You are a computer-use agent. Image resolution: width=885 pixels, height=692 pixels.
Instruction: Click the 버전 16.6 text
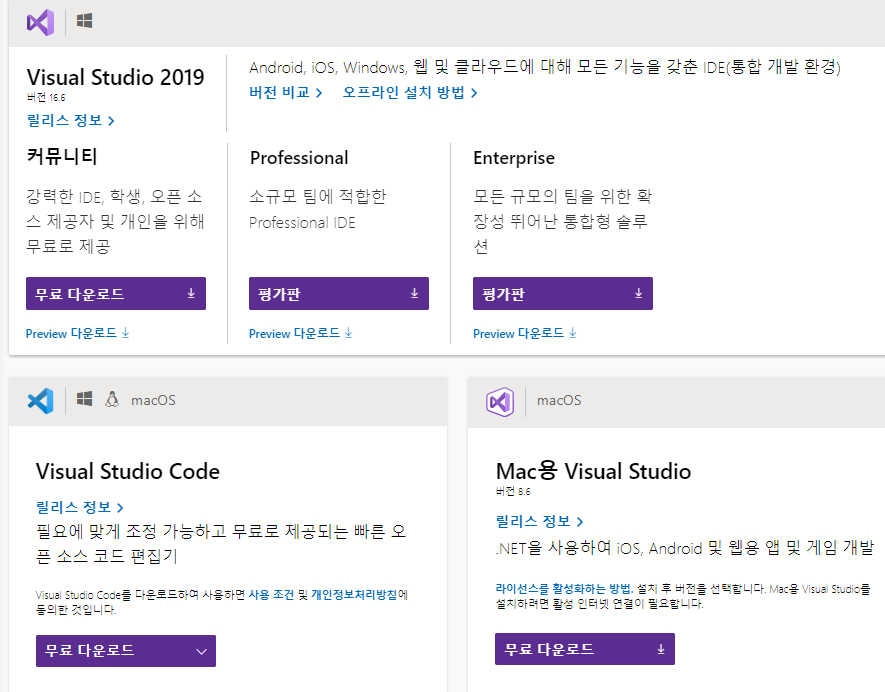pos(46,97)
